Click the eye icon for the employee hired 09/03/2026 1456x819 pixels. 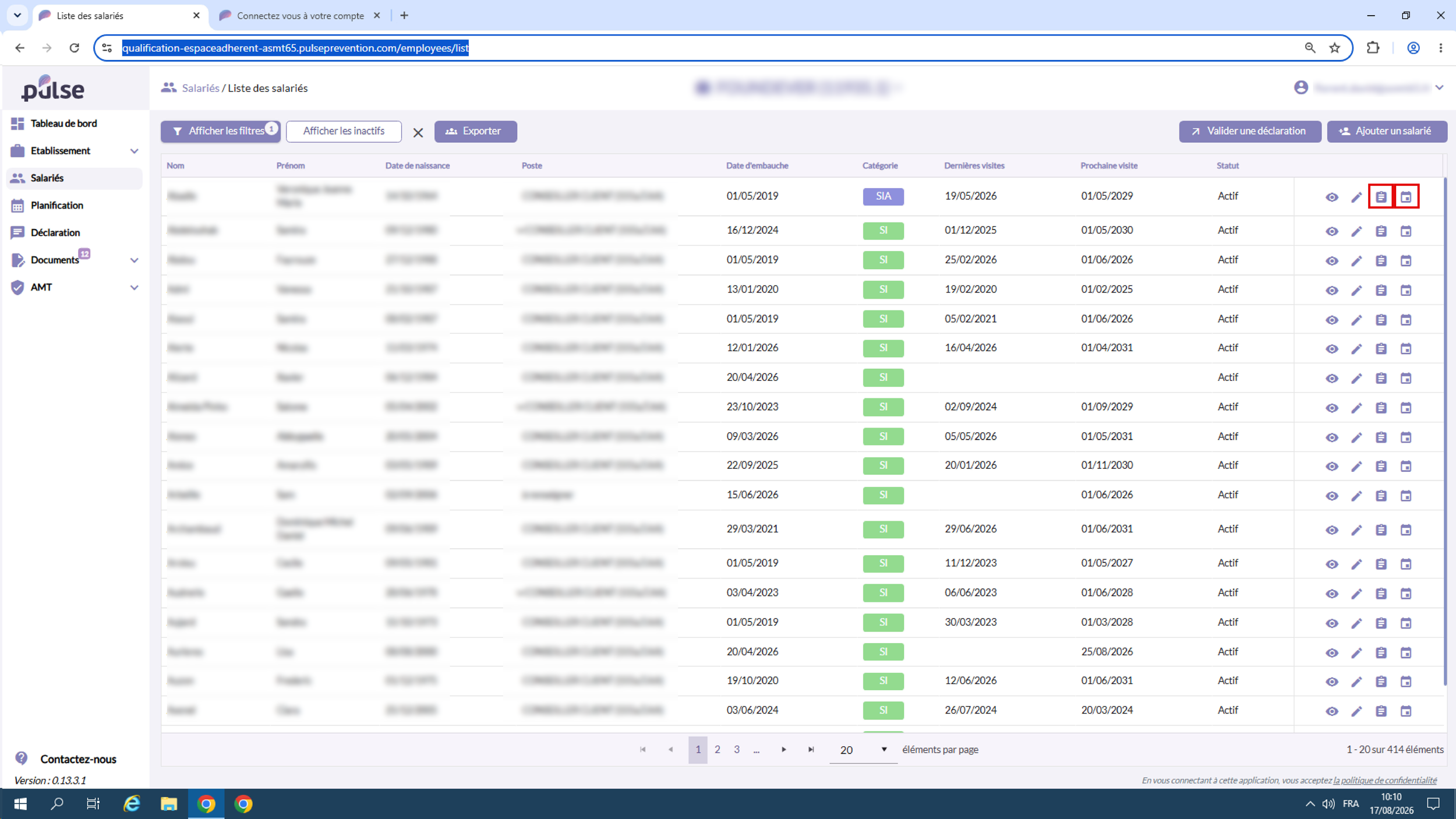[x=1331, y=437]
